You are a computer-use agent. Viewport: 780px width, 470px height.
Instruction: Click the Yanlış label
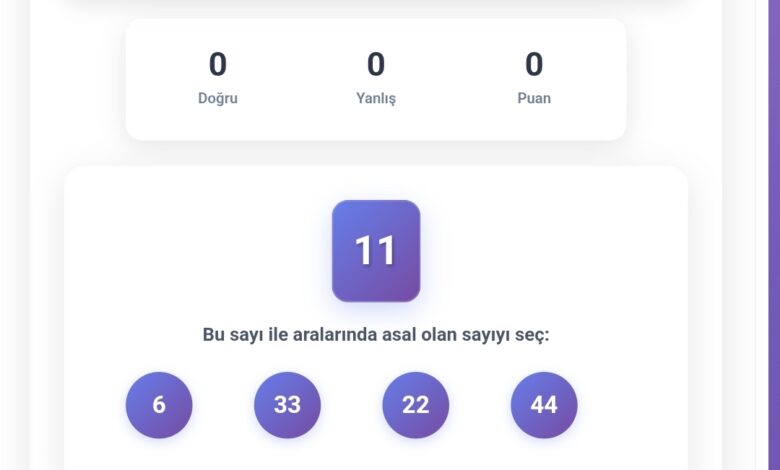376,98
